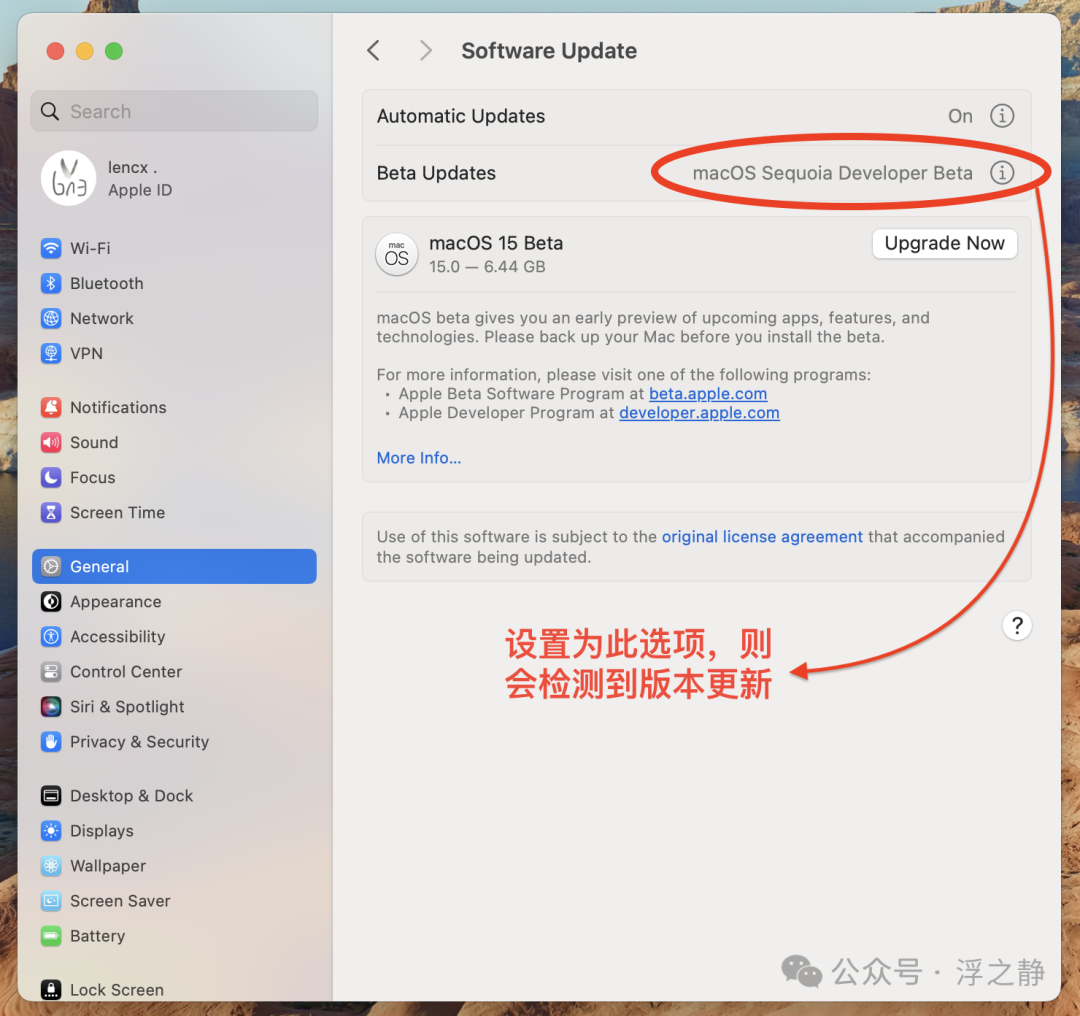Select the Sound speaker icon
The width and height of the screenshot is (1080, 1016).
coord(51,442)
